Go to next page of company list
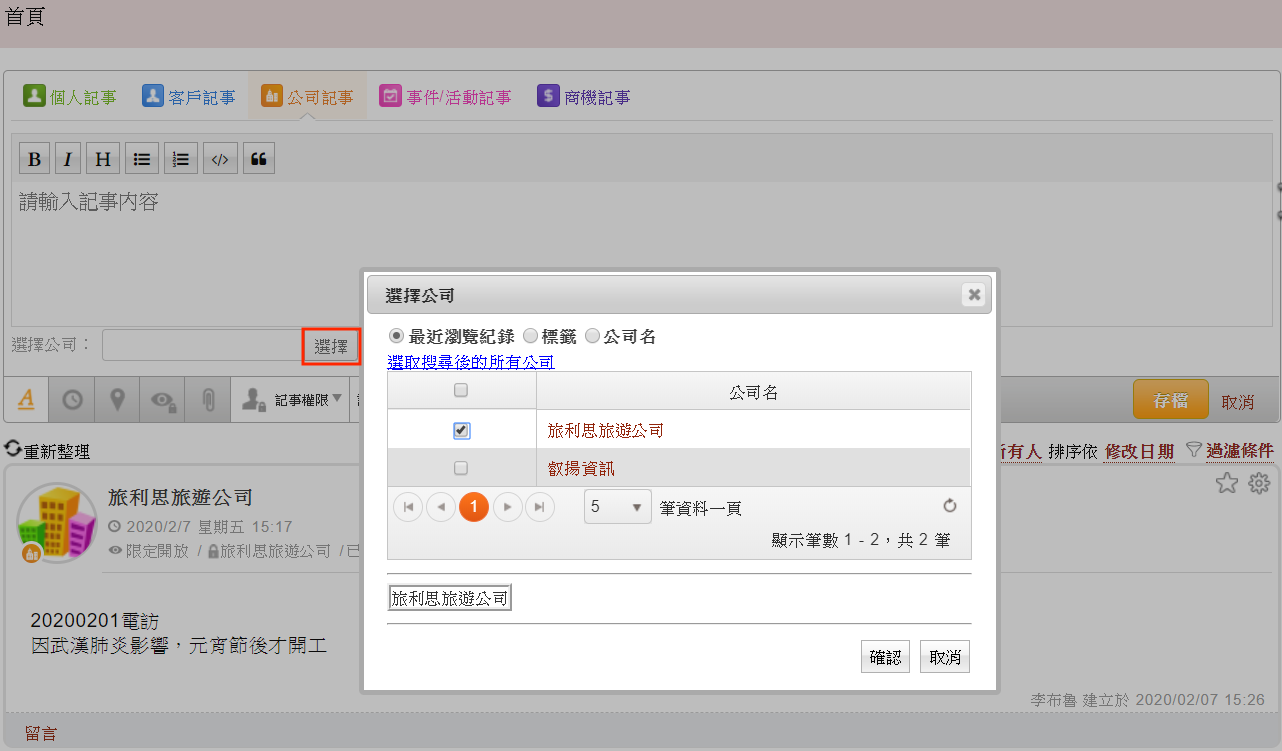Image resolution: width=1282 pixels, height=751 pixels. click(x=508, y=507)
